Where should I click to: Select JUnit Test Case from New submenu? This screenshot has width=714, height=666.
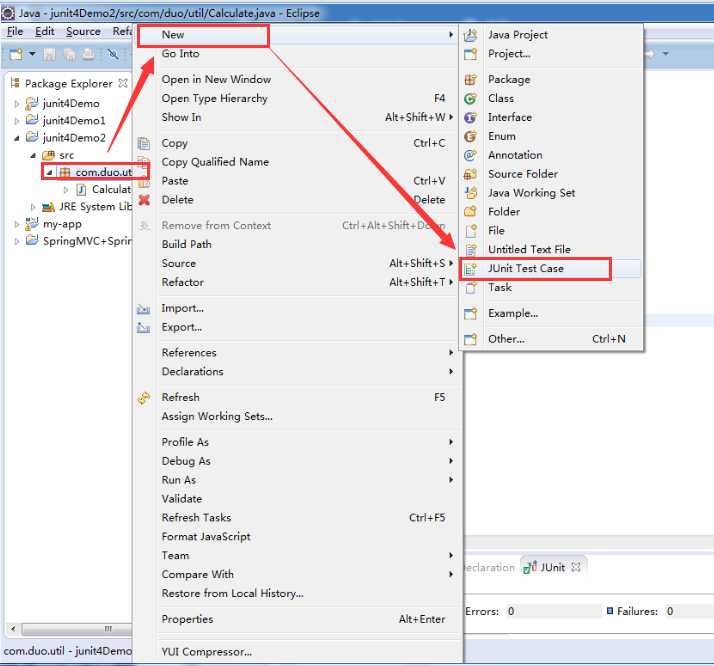[525, 269]
